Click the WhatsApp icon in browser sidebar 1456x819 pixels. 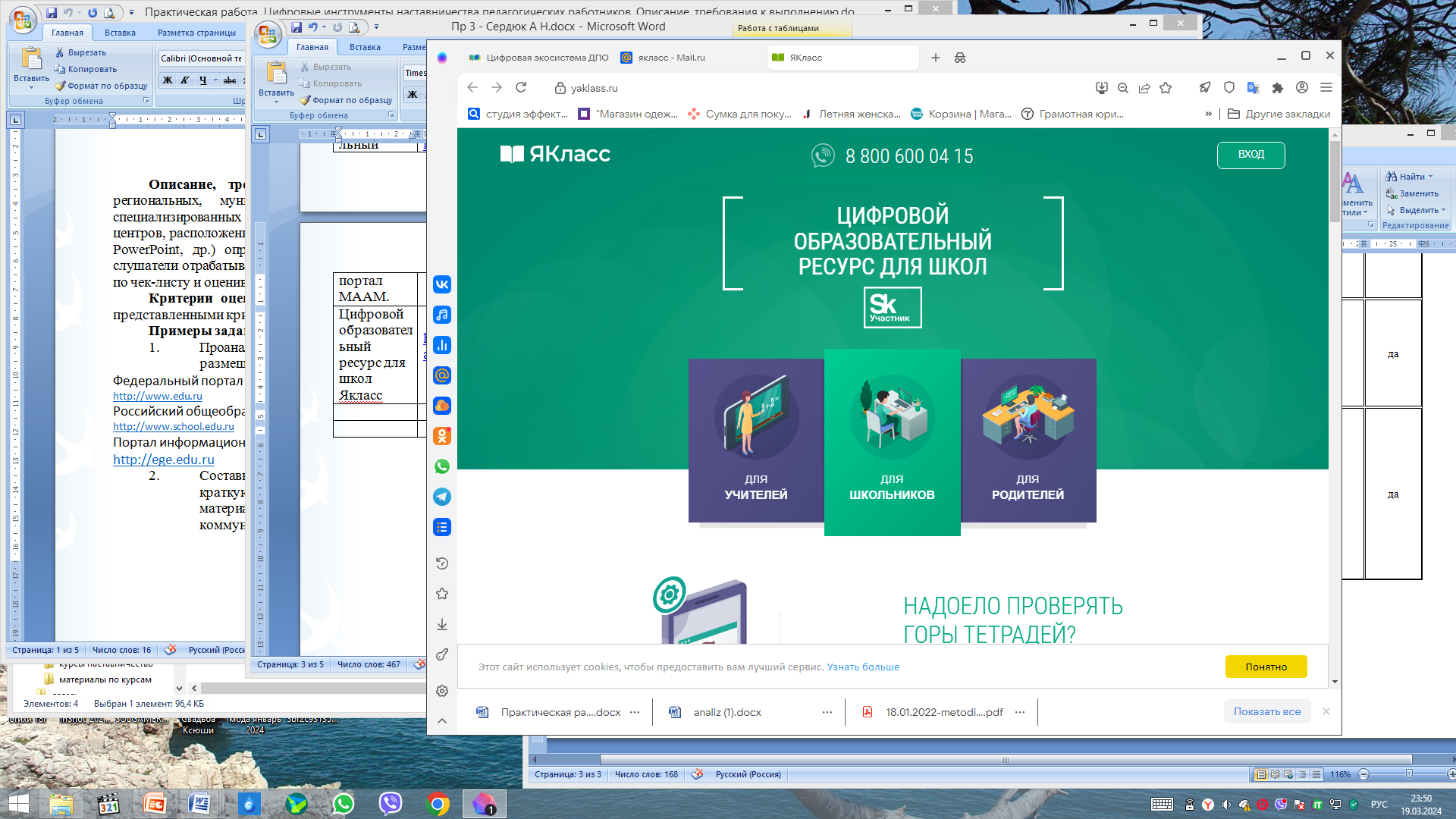coord(442,466)
